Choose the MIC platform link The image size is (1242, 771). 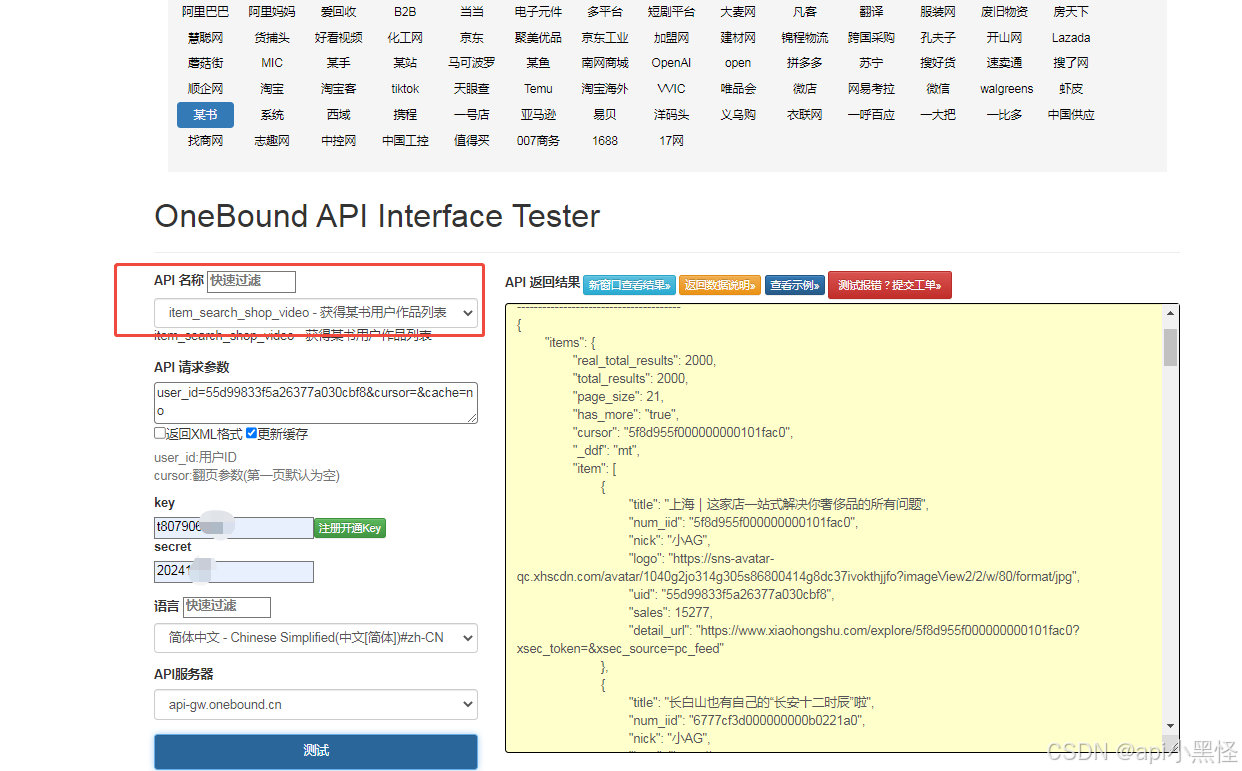[x=272, y=63]
